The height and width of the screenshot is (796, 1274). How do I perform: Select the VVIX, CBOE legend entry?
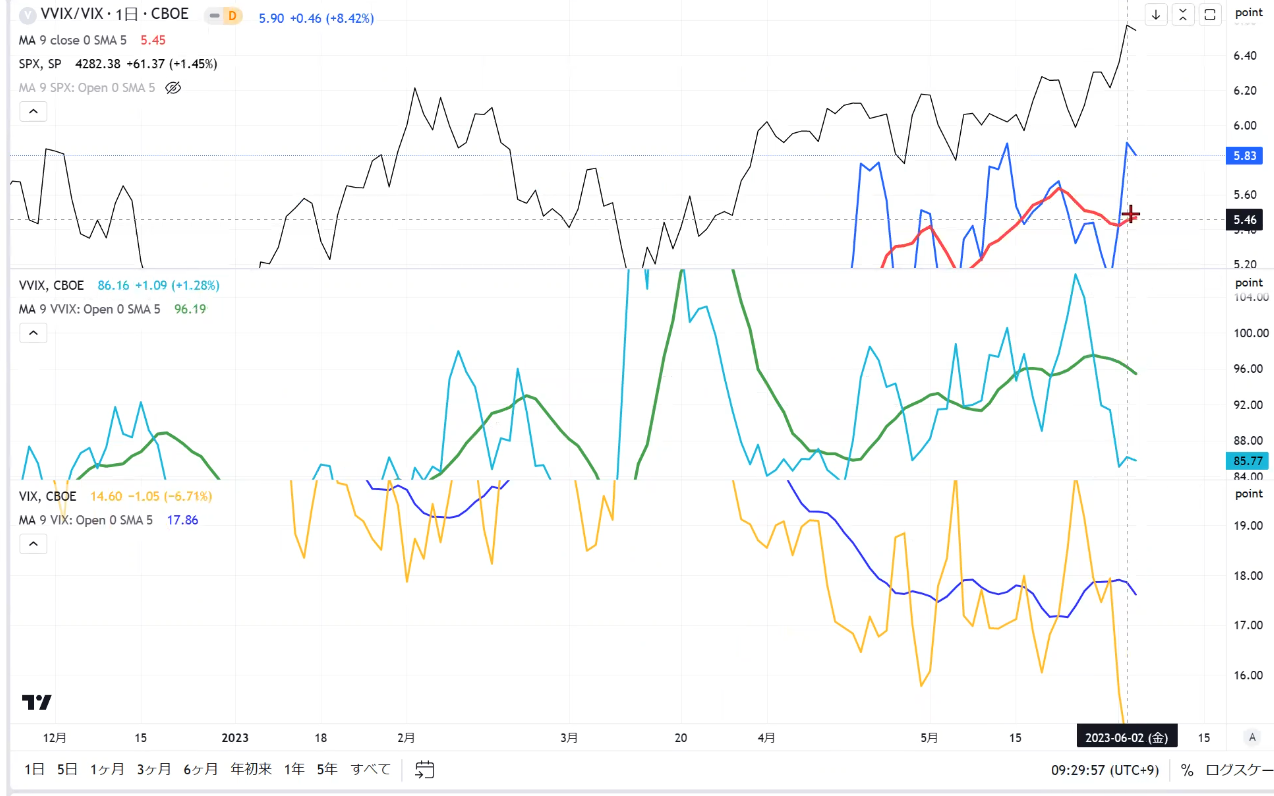coord(52,285)
